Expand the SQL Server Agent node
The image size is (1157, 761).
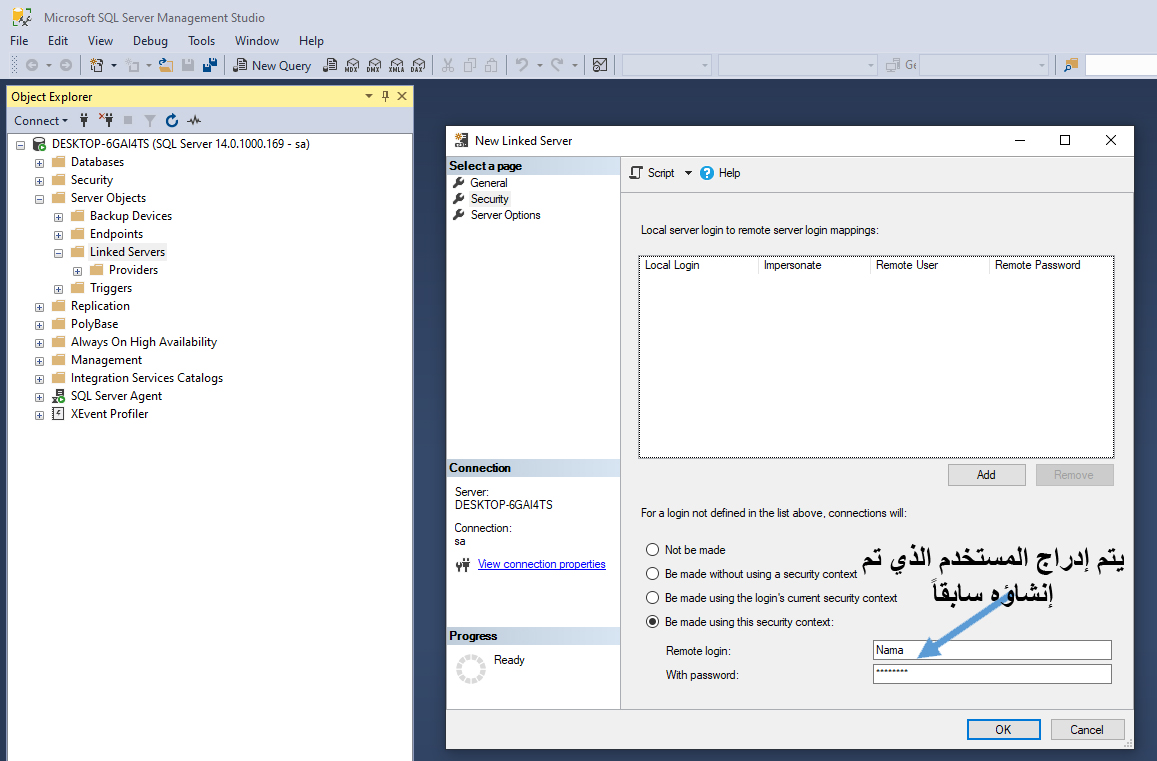(40, 397)
